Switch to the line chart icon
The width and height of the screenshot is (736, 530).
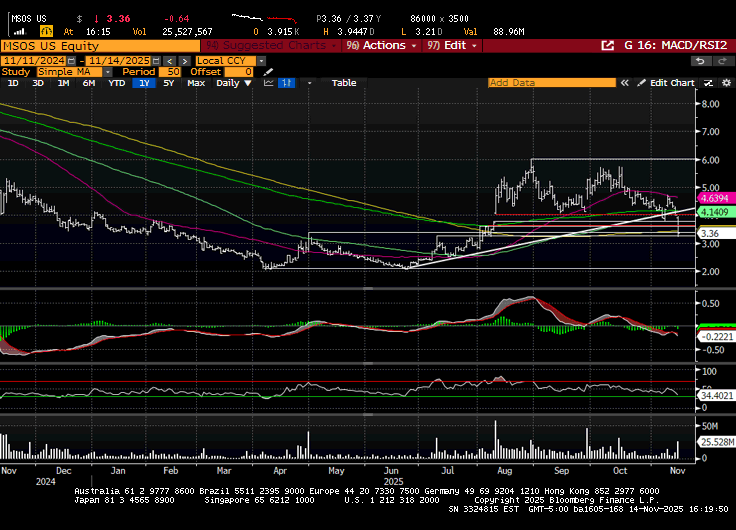pos(268,83)
